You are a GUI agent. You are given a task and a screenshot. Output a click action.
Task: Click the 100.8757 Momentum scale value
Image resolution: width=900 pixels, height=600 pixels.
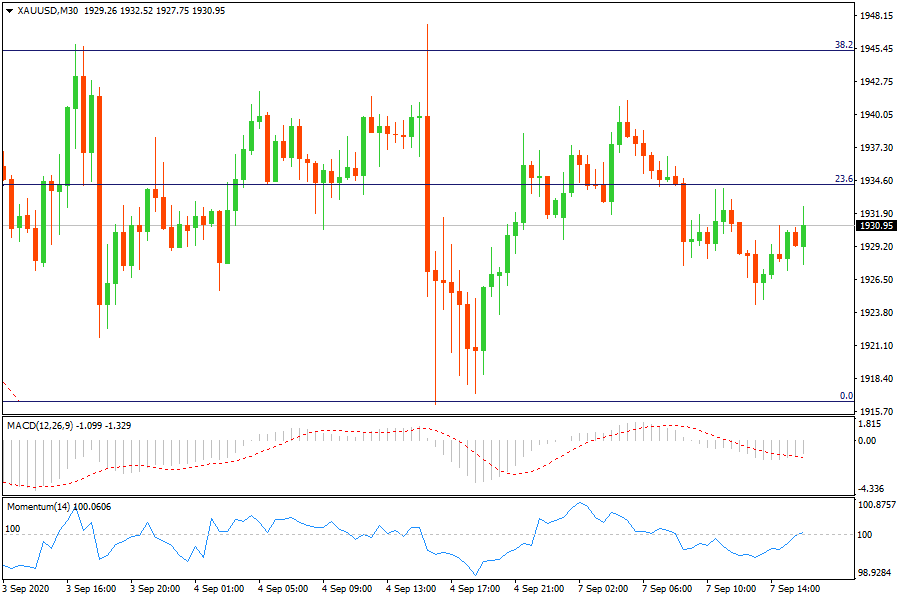[876, 505]
